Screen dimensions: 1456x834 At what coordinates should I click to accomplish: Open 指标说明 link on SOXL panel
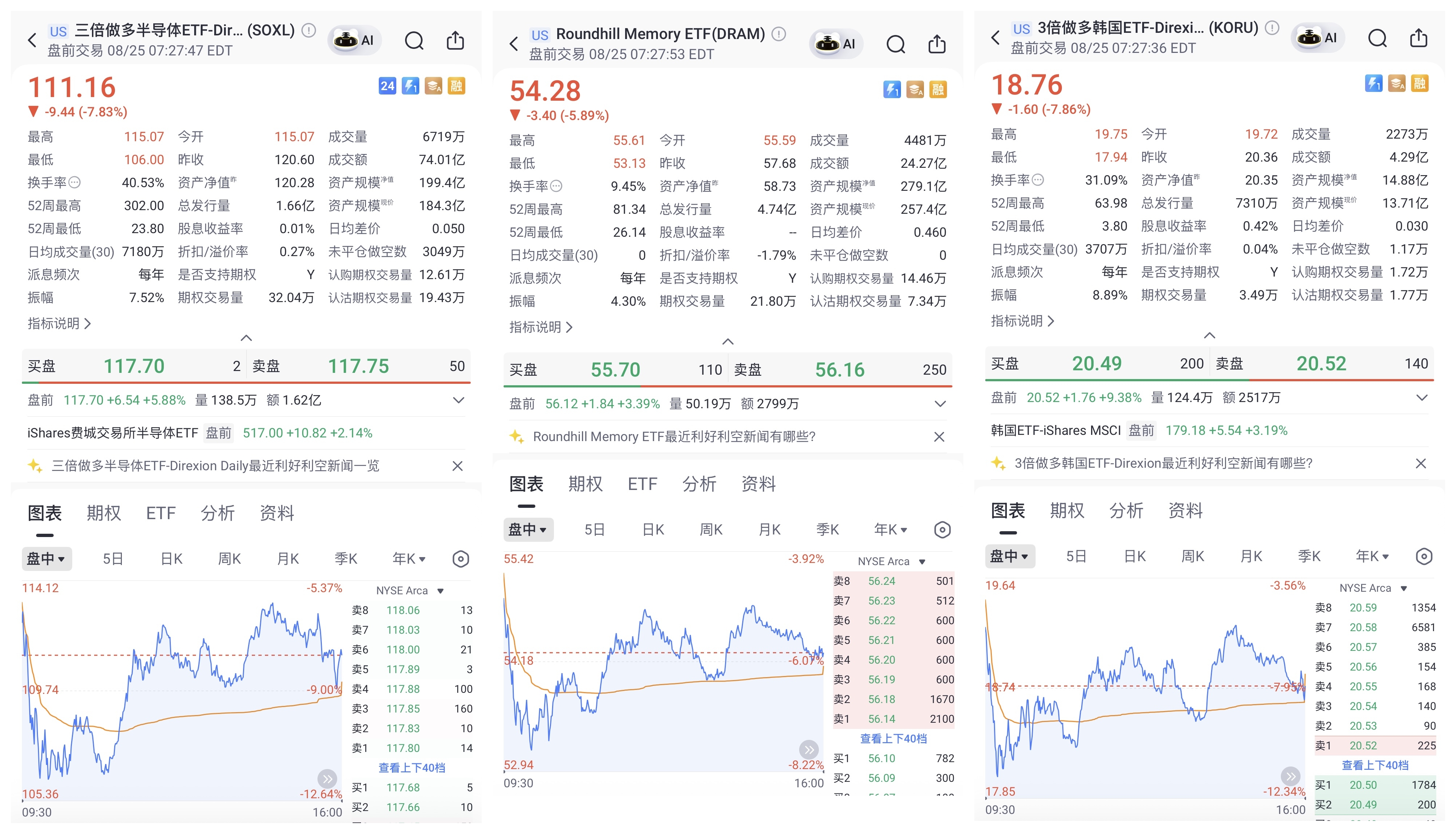click(x=59, y=324)
